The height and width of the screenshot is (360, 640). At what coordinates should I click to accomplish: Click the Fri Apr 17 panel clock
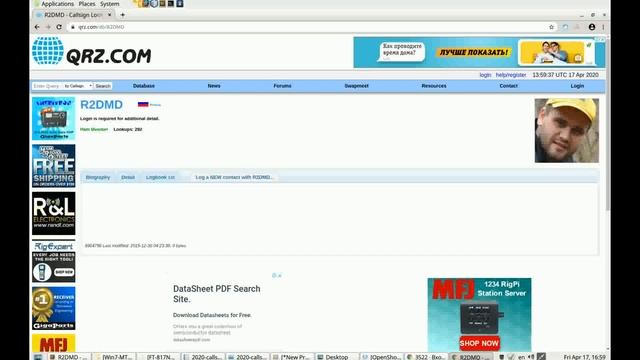(584, 357)
